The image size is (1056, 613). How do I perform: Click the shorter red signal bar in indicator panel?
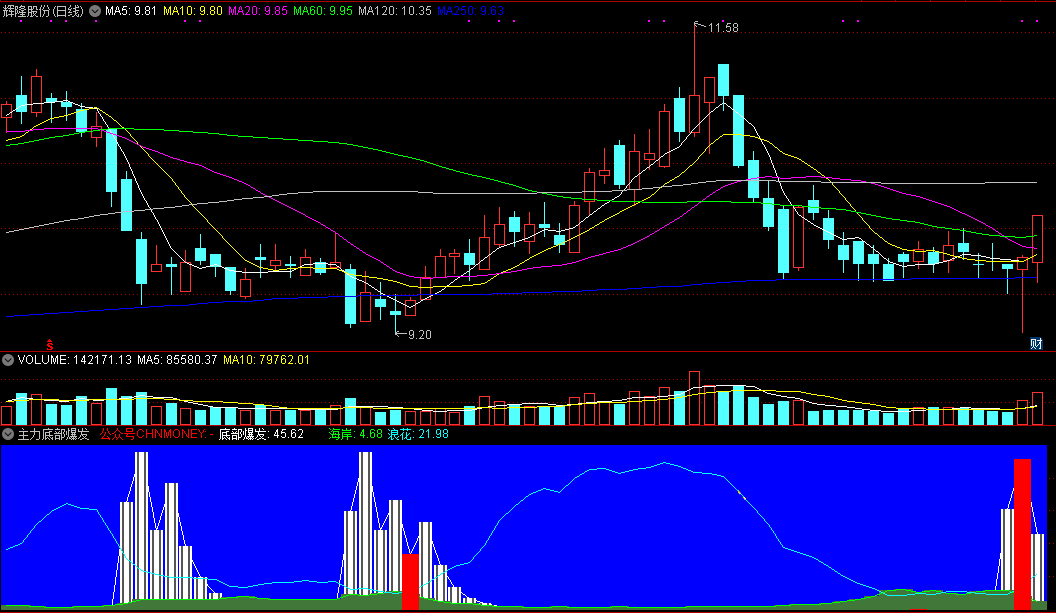tap(410, 581)
